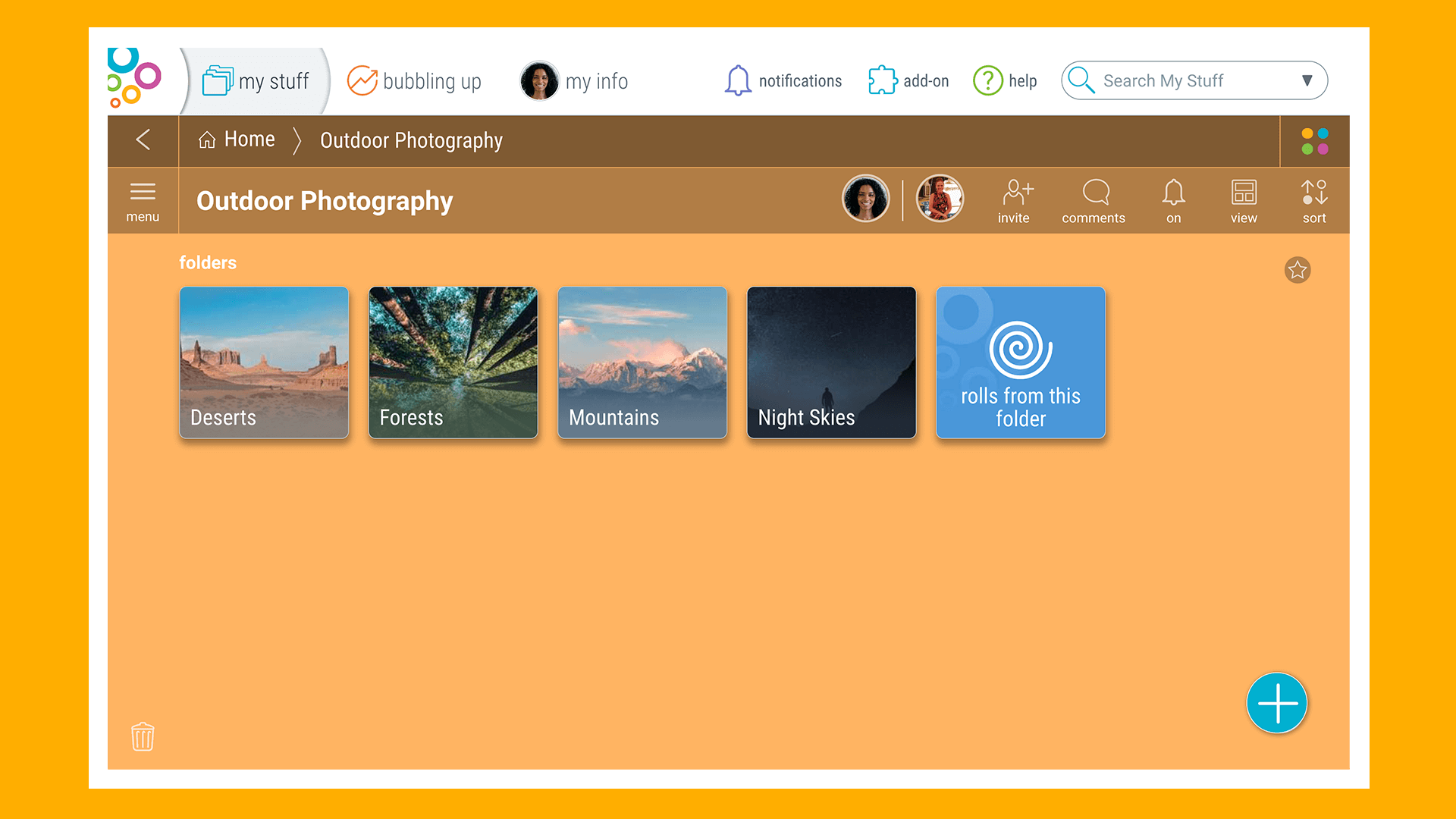Open rolls from this folder tile

(1021, 362)
